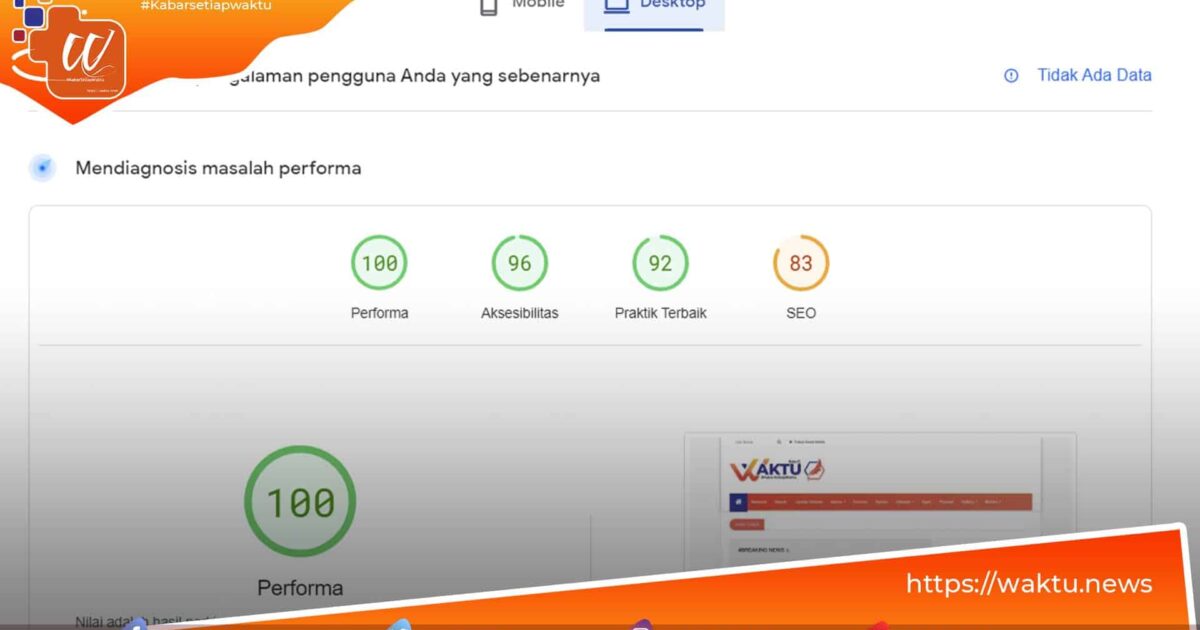Open the Tidak Ada Data link
This screenshot has height=630, width=1200.
[1092, 75]
